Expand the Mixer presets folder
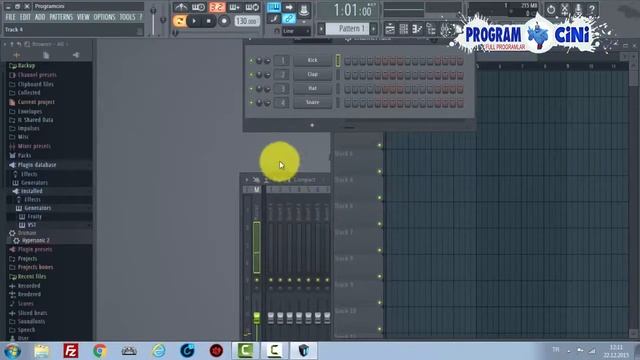Image resolution: width=640 pixels, height=360 pixels. pos(34,146)
